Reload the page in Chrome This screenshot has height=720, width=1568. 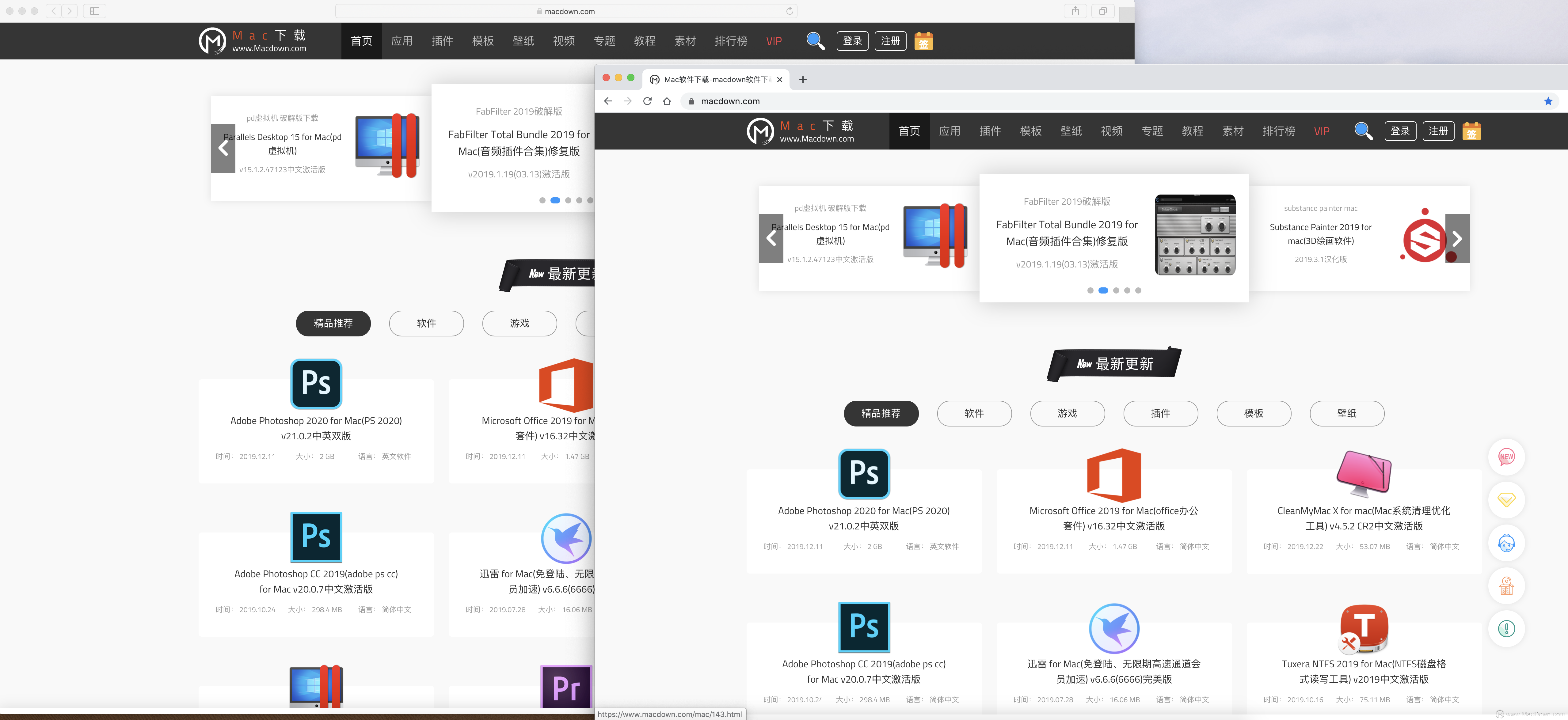tap(647, 101)
